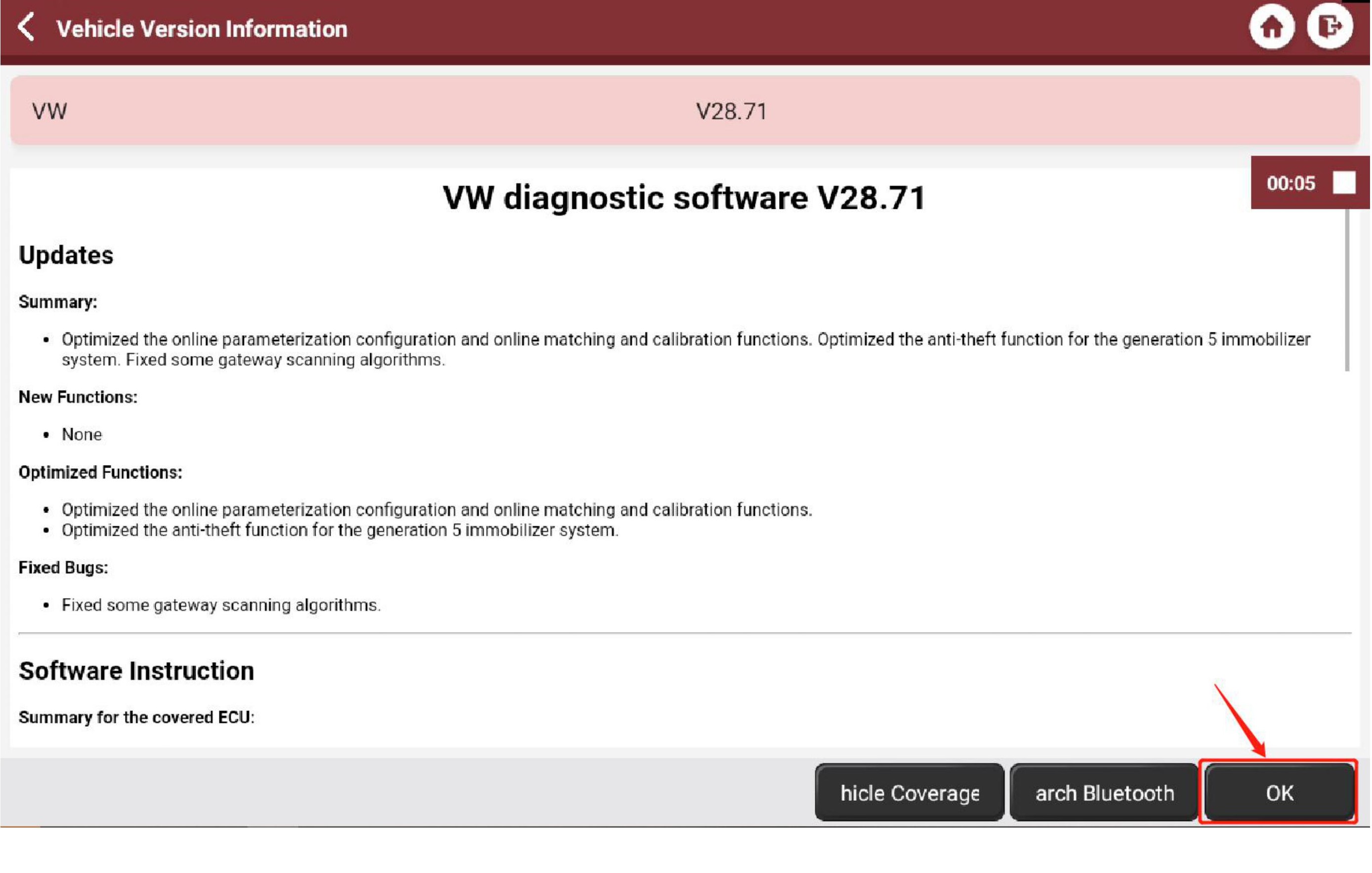1372x873 pixels.
Task: Click the Updates section heading
Action: pyautogui.click(x=66, y=255)
